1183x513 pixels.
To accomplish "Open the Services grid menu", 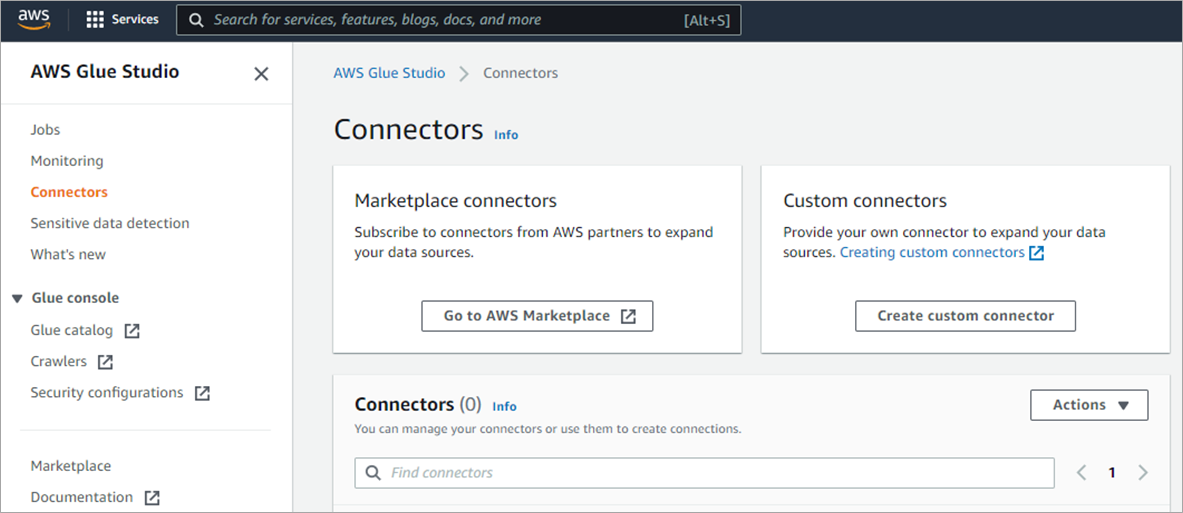I will coord(96,20).
